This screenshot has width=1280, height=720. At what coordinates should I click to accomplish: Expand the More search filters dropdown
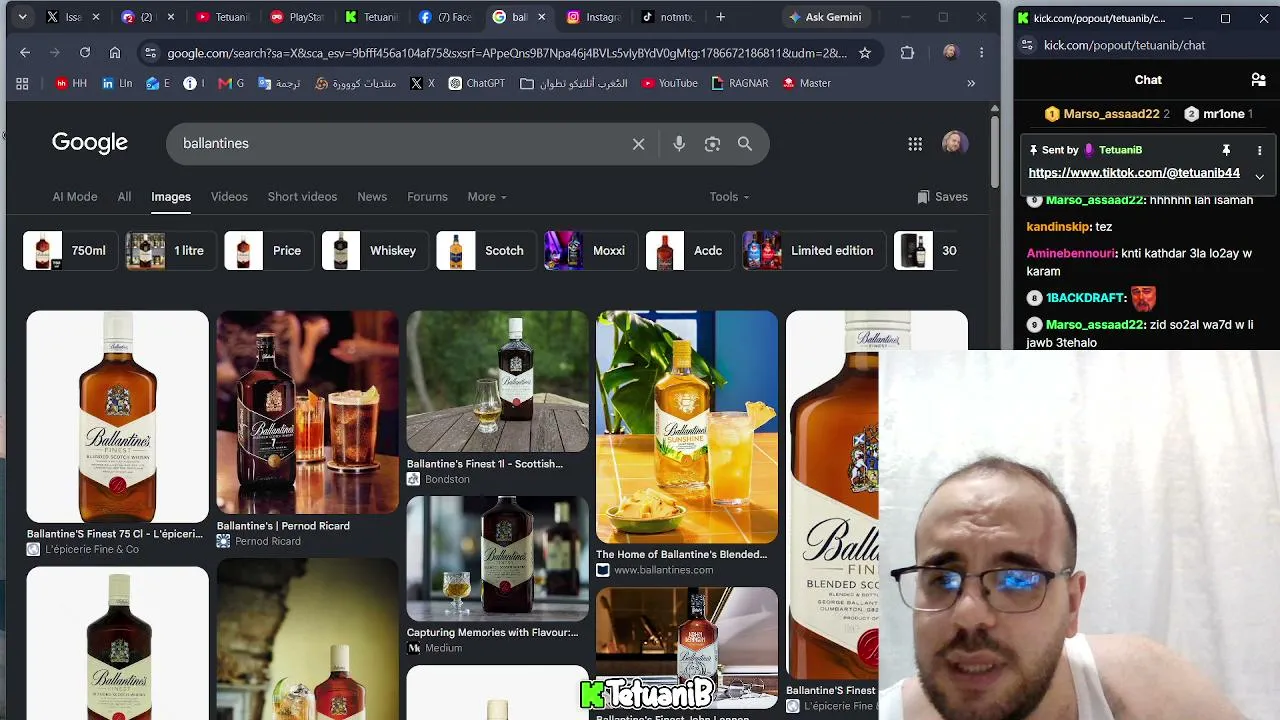click(x=487, y=197)
